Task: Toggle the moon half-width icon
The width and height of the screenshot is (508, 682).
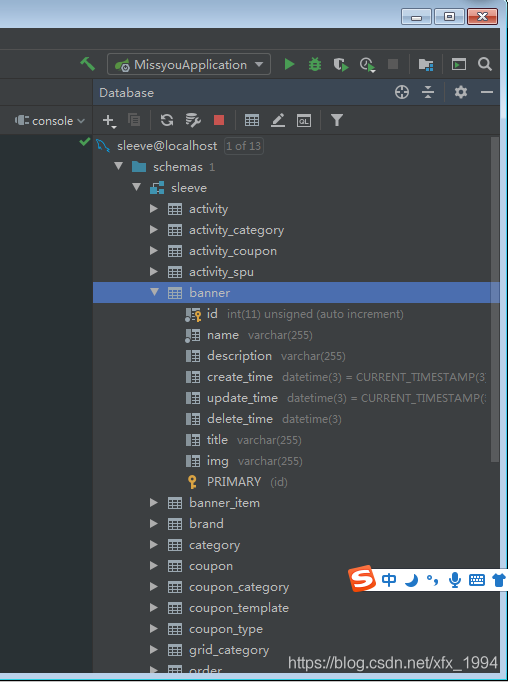Action: point(411,580)
